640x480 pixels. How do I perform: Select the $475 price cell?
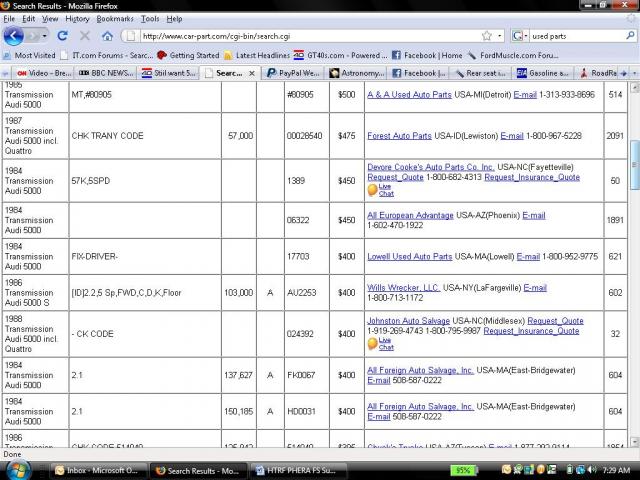tap(347, 136)
